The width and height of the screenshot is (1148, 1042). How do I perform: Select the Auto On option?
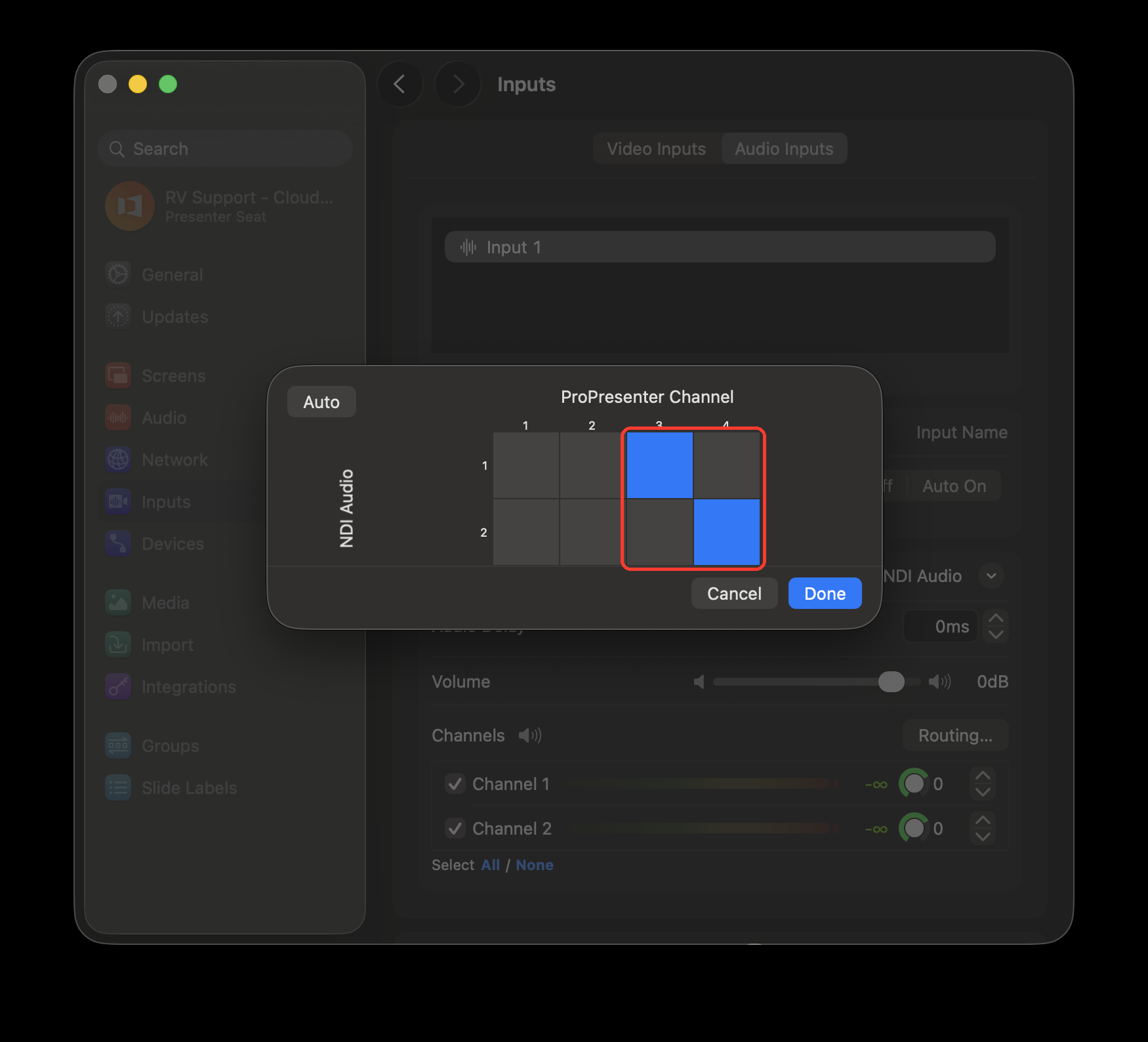(954, 486)
